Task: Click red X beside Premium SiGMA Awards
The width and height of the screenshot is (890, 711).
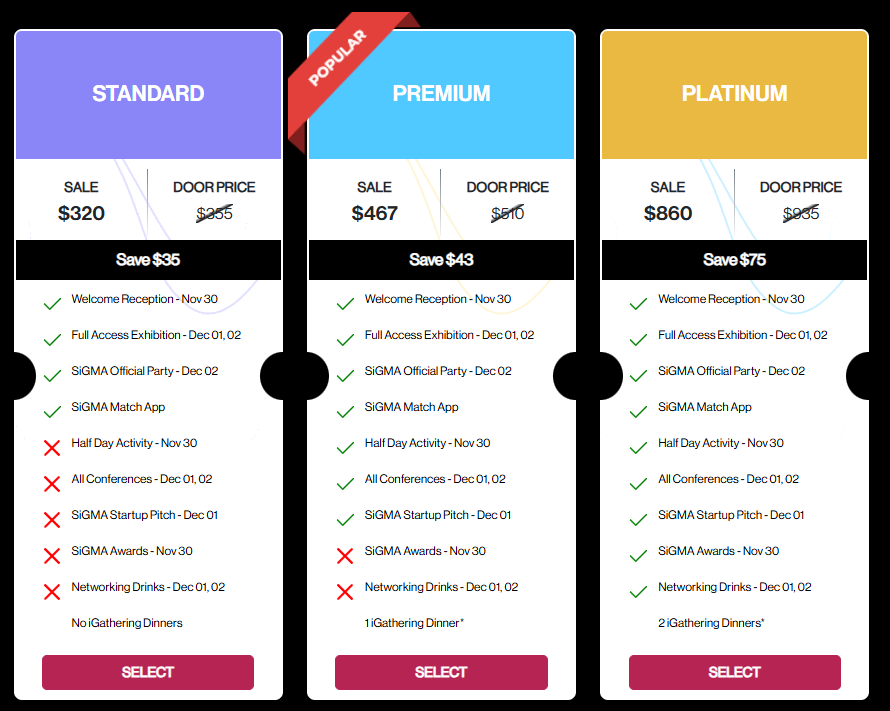Action: click(345, 555)
